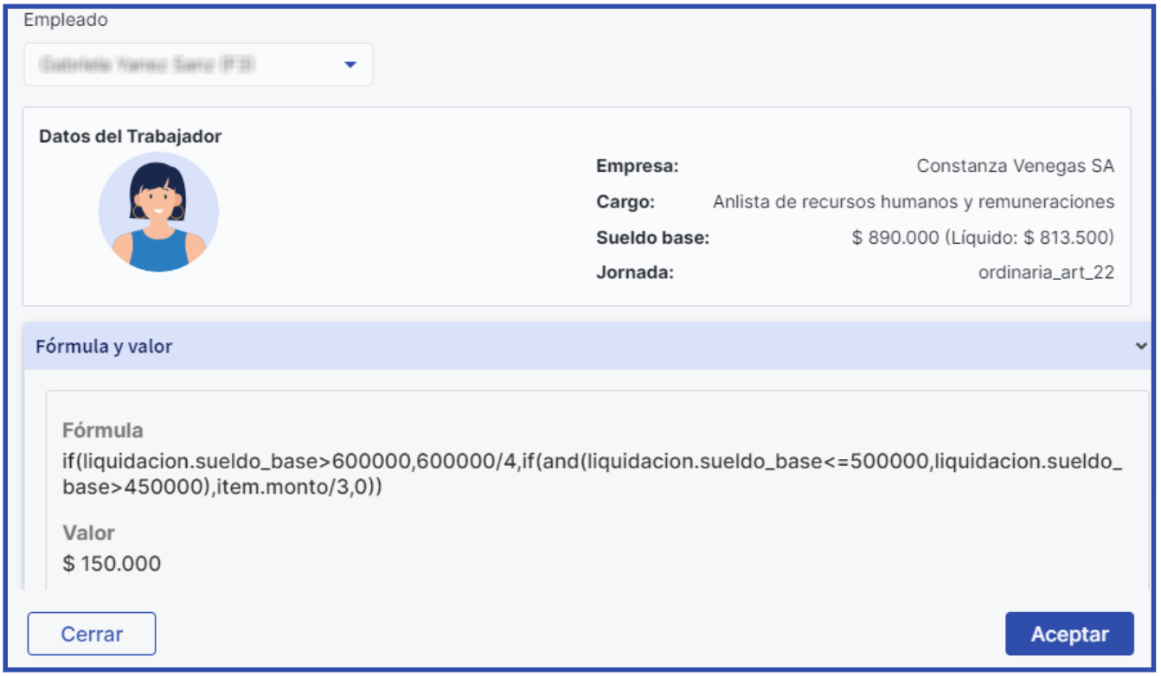1161x676 pixels.
Task: Click the Fórmula y valor section header
Action: (x=104, y=347)
